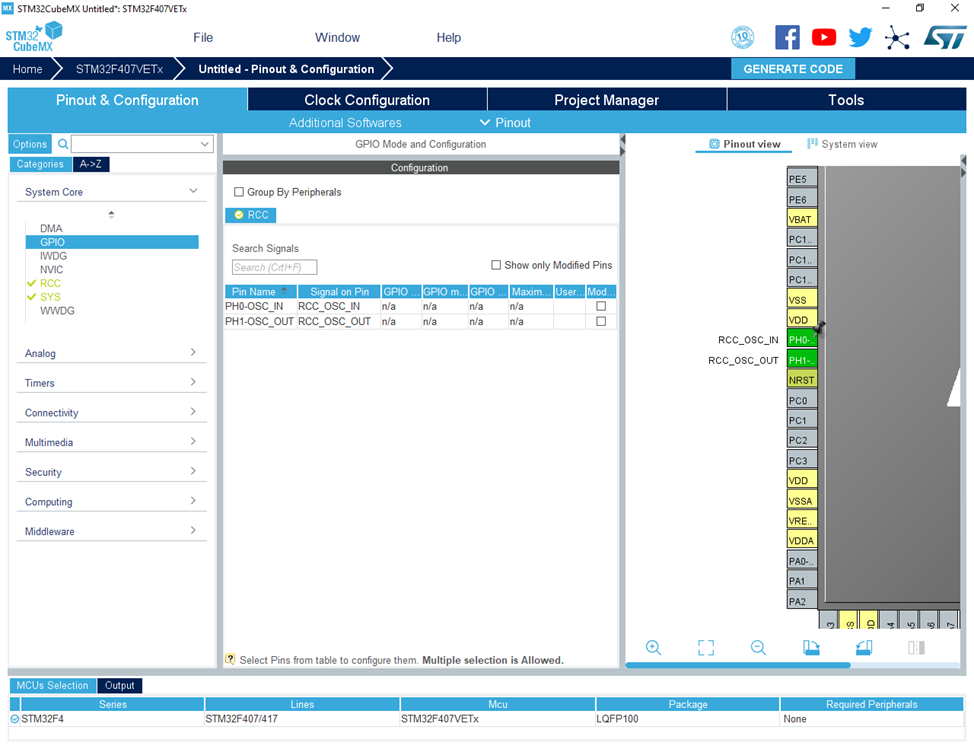974x749 pixels.
Task: Click the VDDA pin on the chip
Action: [801, 540]
